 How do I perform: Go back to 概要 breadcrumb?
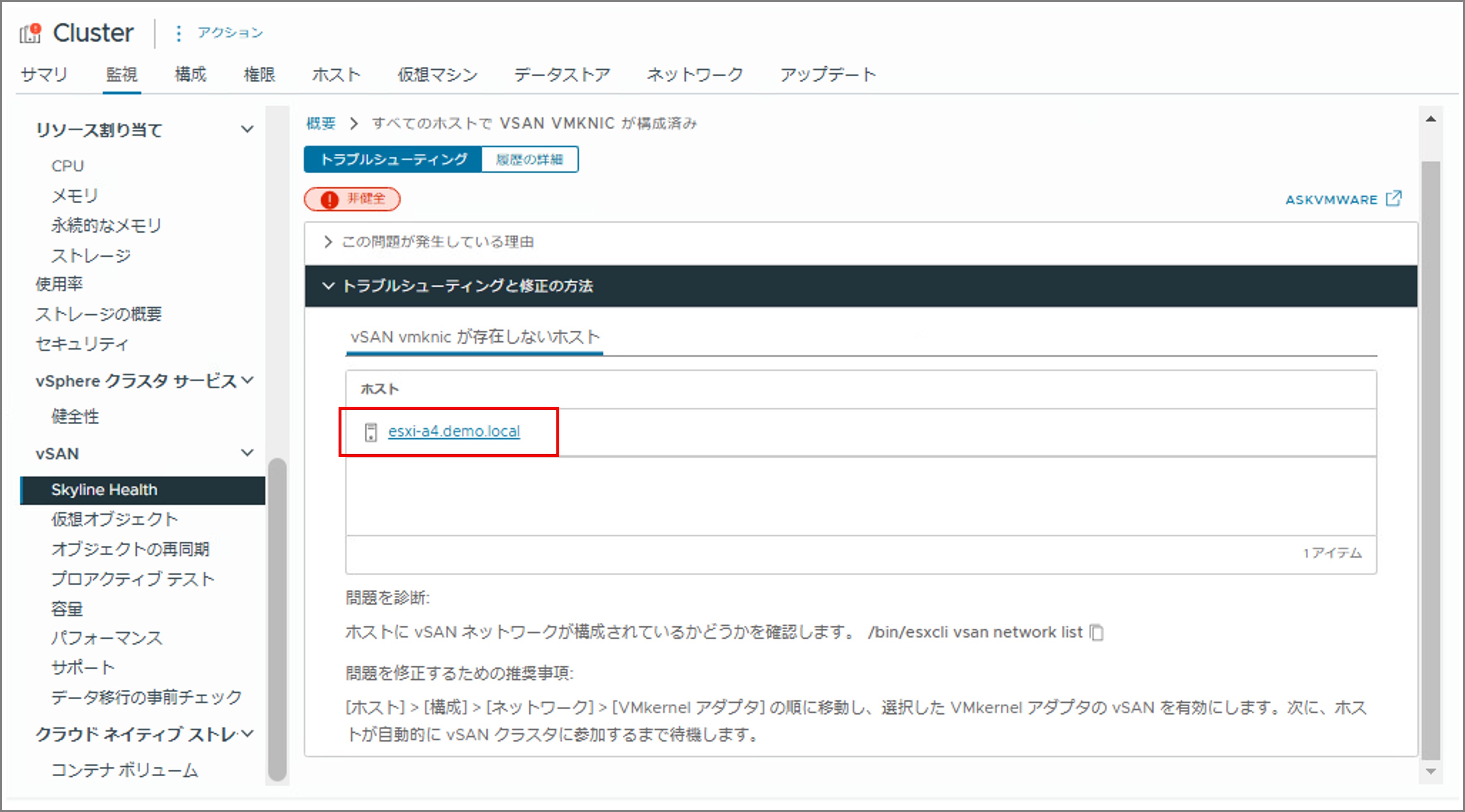pos(321,124)
